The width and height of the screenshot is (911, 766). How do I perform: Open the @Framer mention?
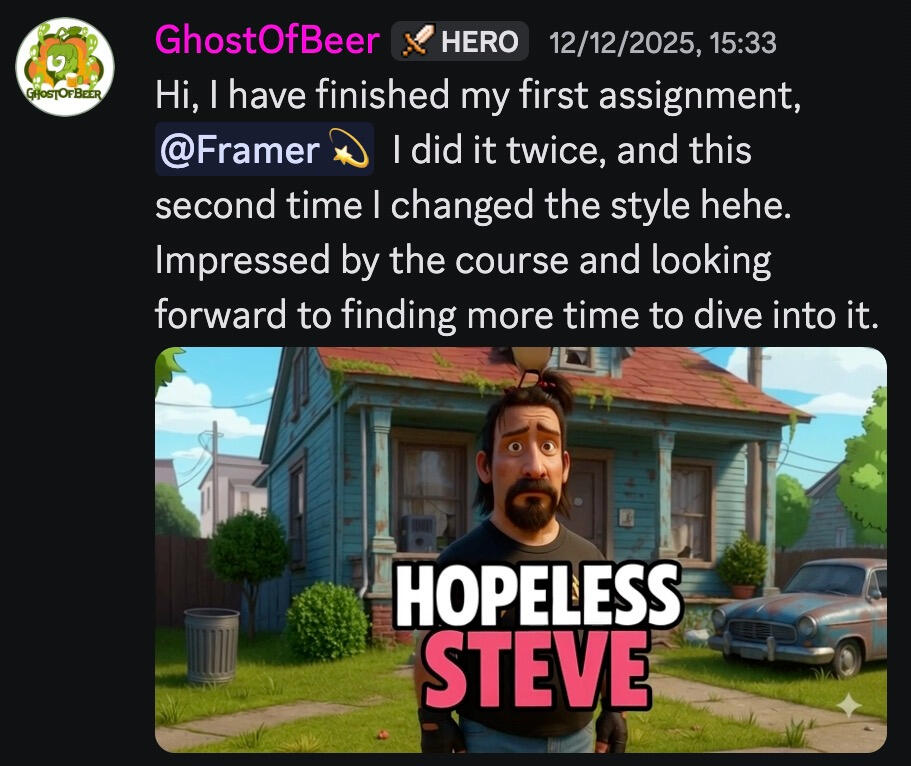(x=264, y=149)
